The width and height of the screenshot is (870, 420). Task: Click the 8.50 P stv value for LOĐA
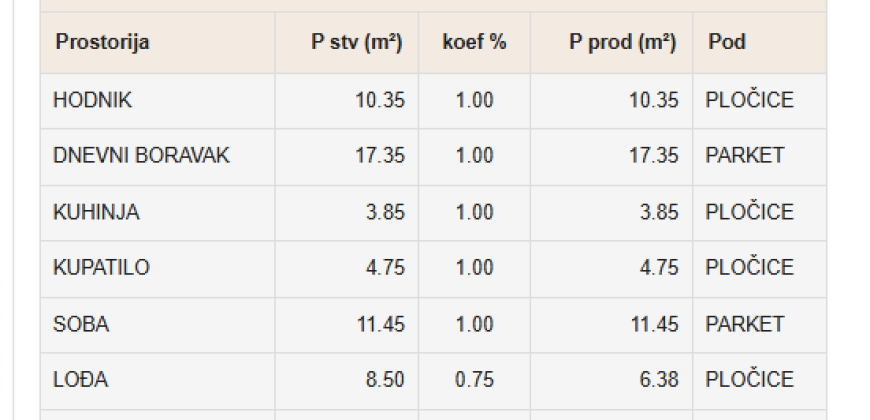click(384, 380)
